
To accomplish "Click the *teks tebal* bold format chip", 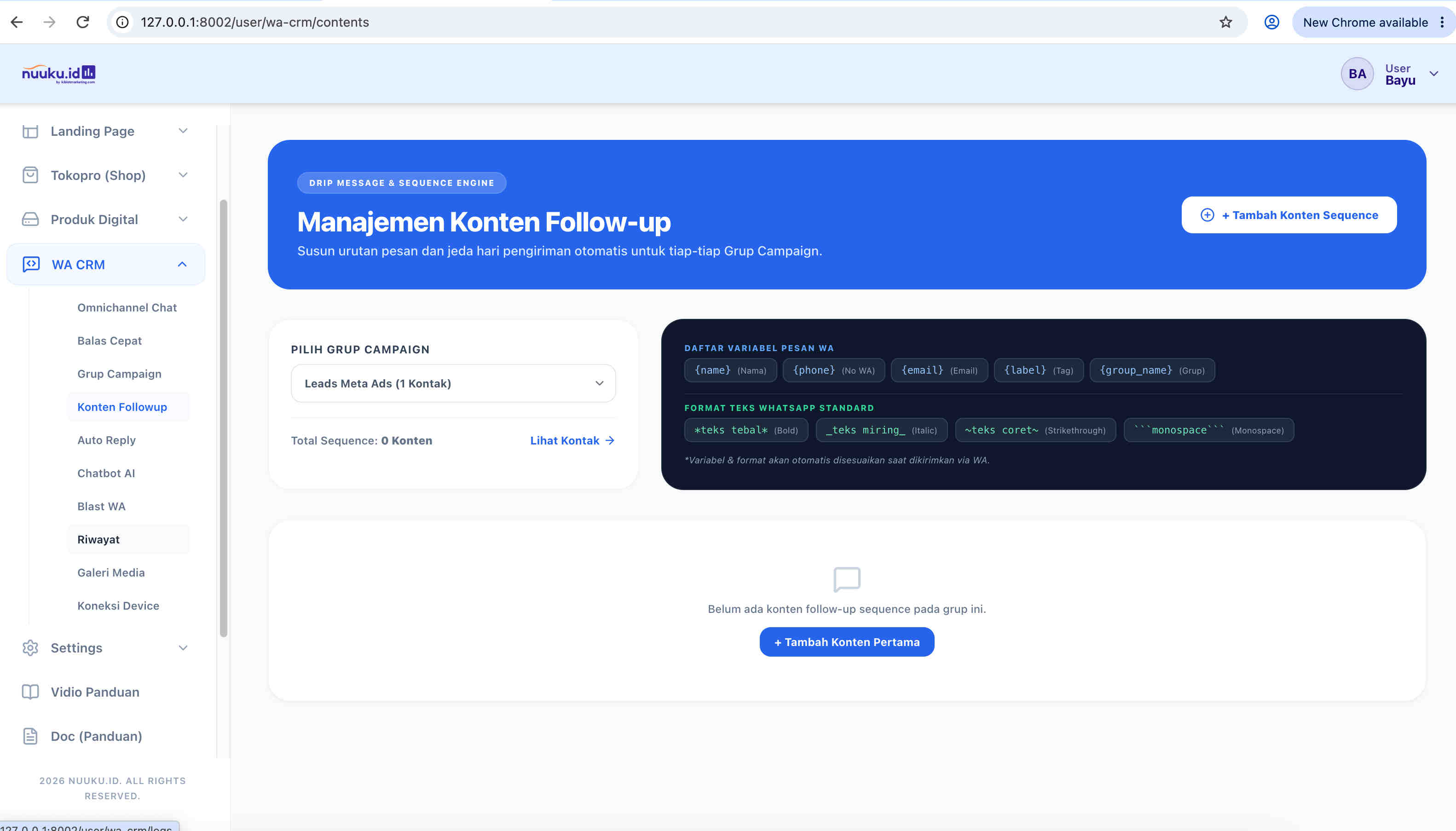I will pos(746,430).
